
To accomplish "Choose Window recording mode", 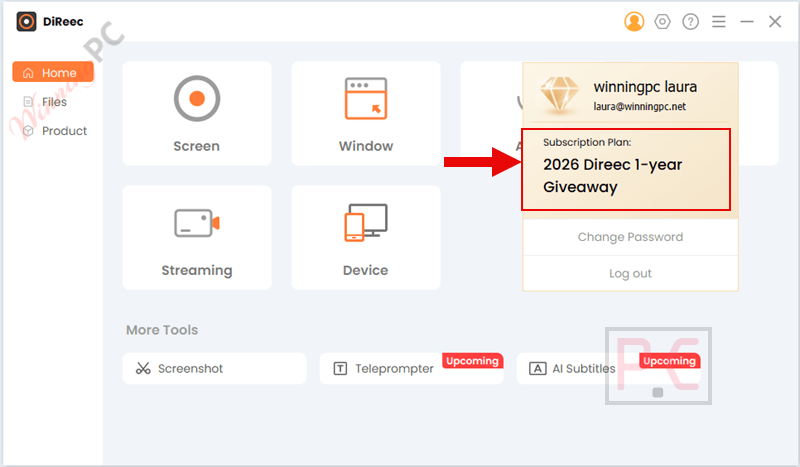I will [x=366, y=113].
